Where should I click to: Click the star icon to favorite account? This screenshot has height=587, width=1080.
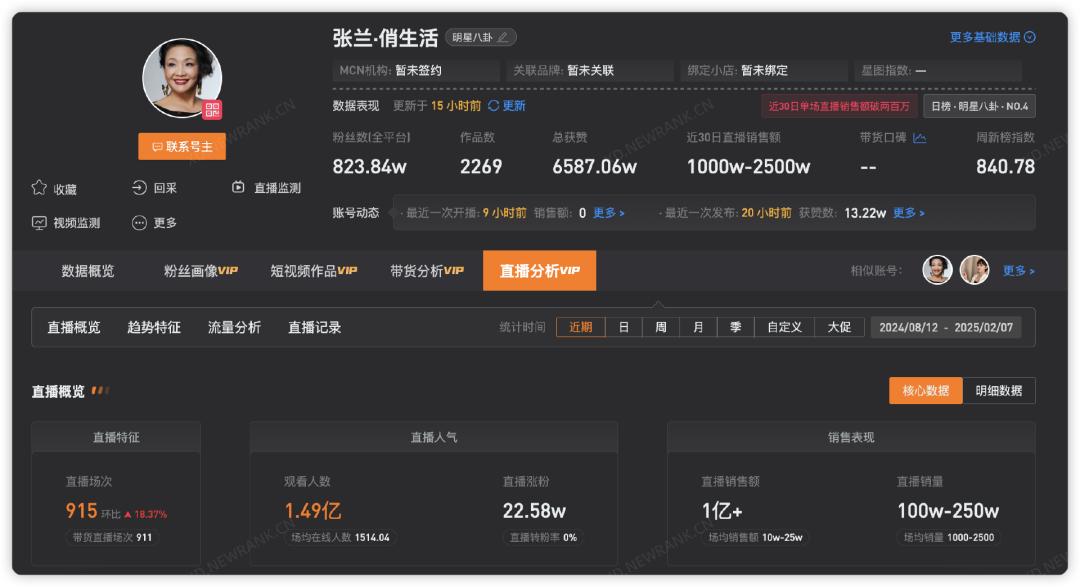[x=40, y=188]
